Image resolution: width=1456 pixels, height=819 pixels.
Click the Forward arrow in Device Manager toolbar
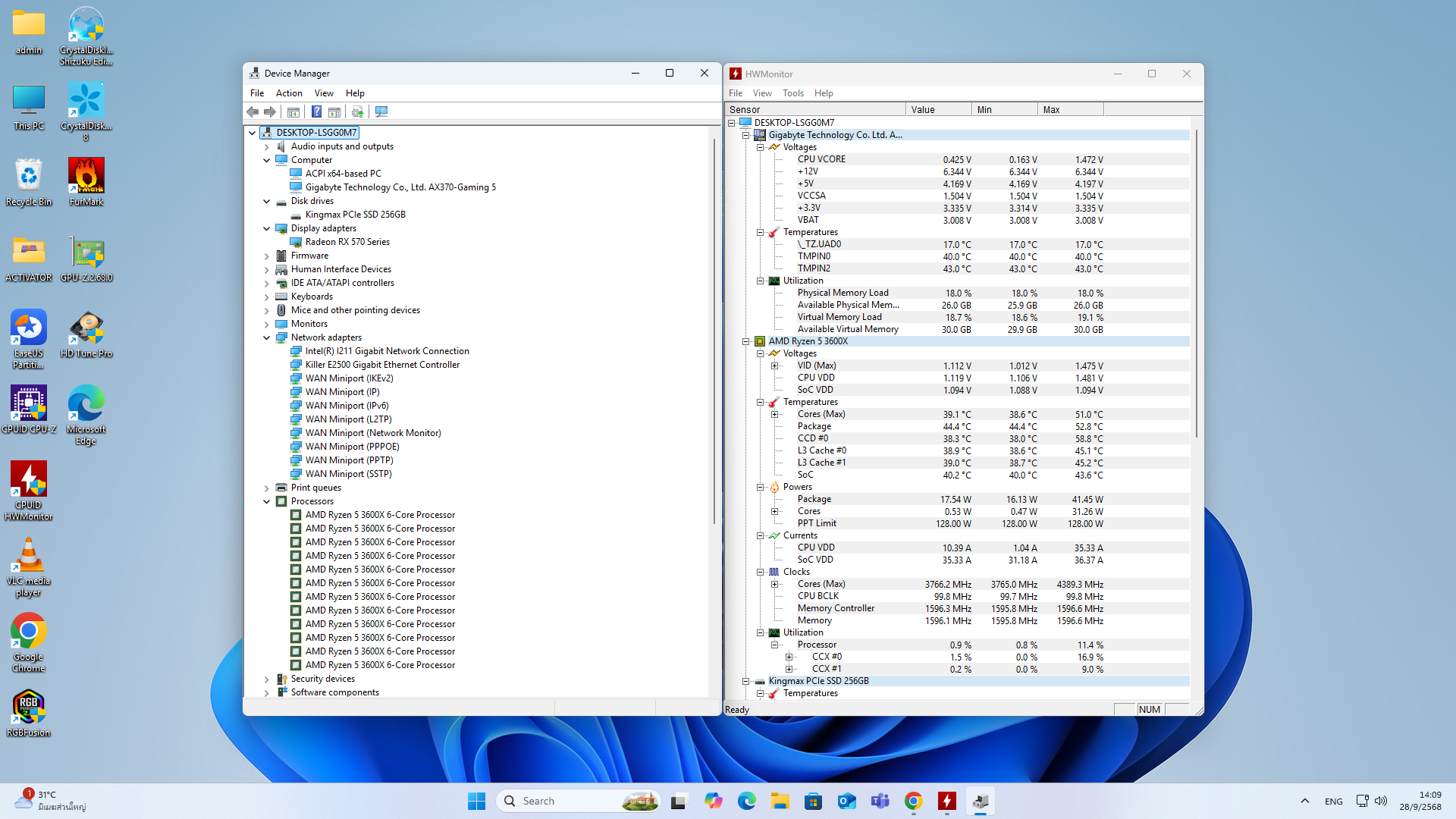pyautogui.click(x=270, y=111)
